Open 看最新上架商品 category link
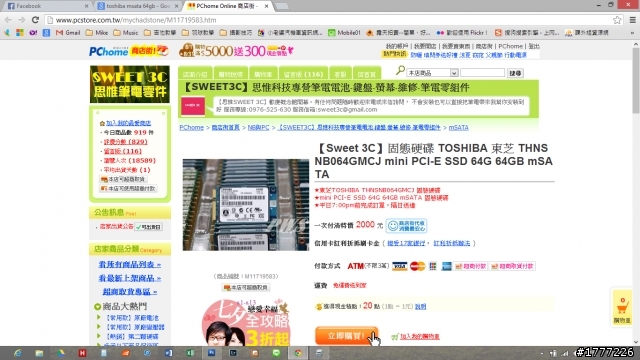 (130, 278)
